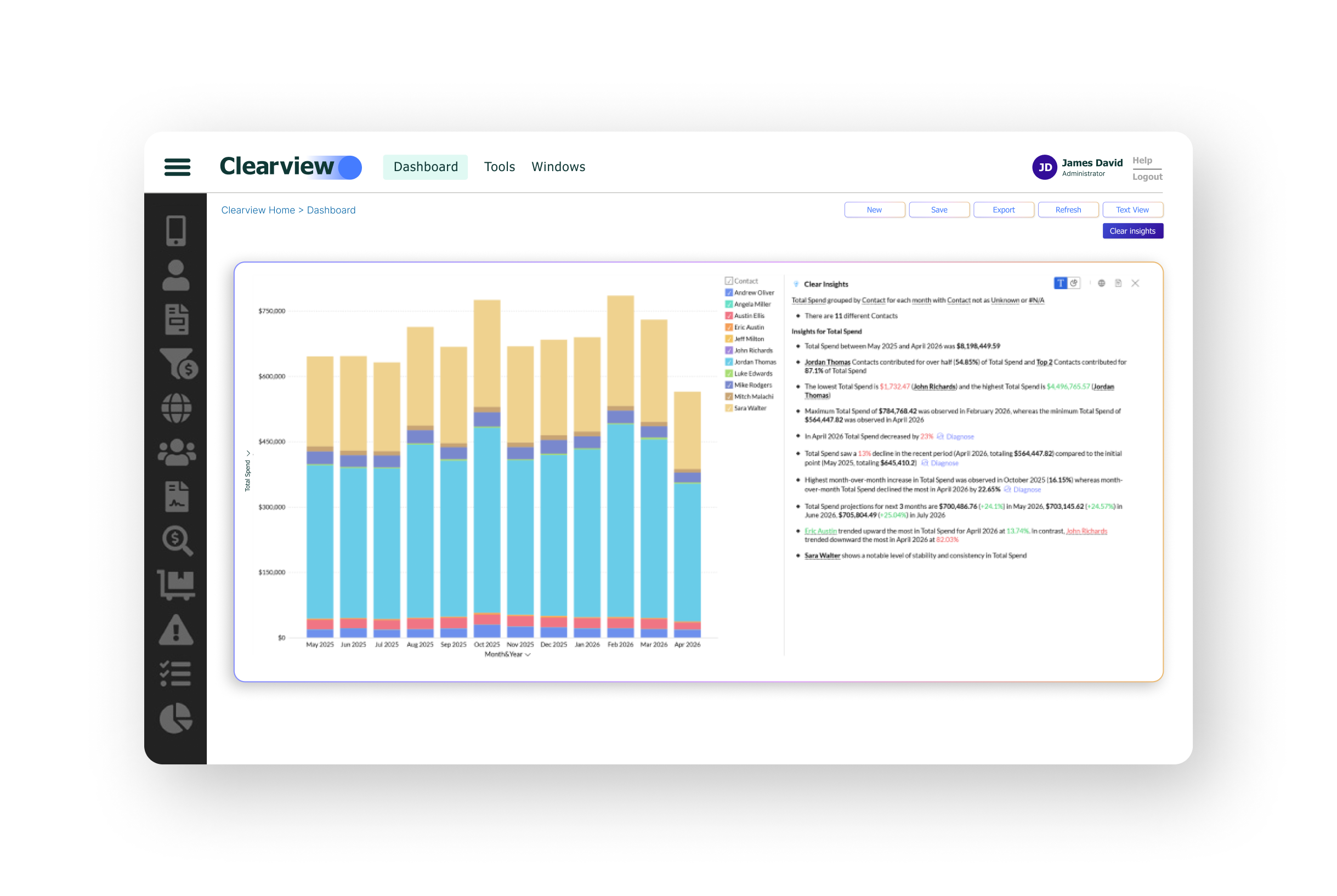
Task: Open the Dashboard tab
Action: [426, 167]
